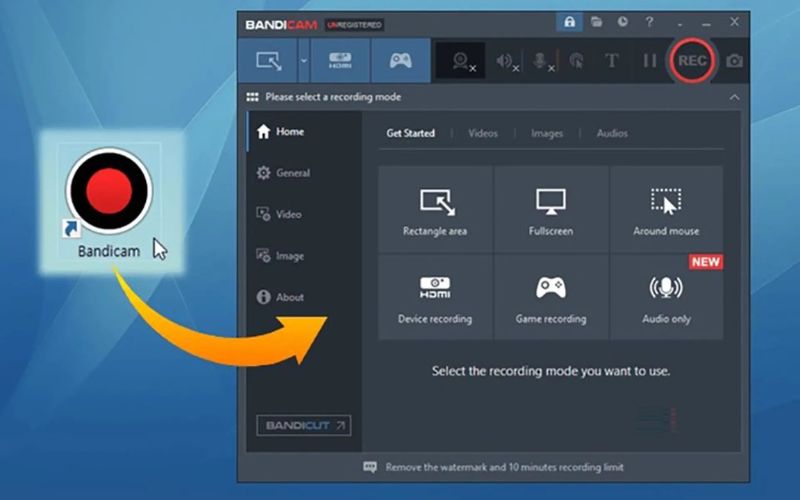Image resolution: width=800 pixels, height=500 pixels.
Task: Open the About sidebar section
Action: pos(304,297)
